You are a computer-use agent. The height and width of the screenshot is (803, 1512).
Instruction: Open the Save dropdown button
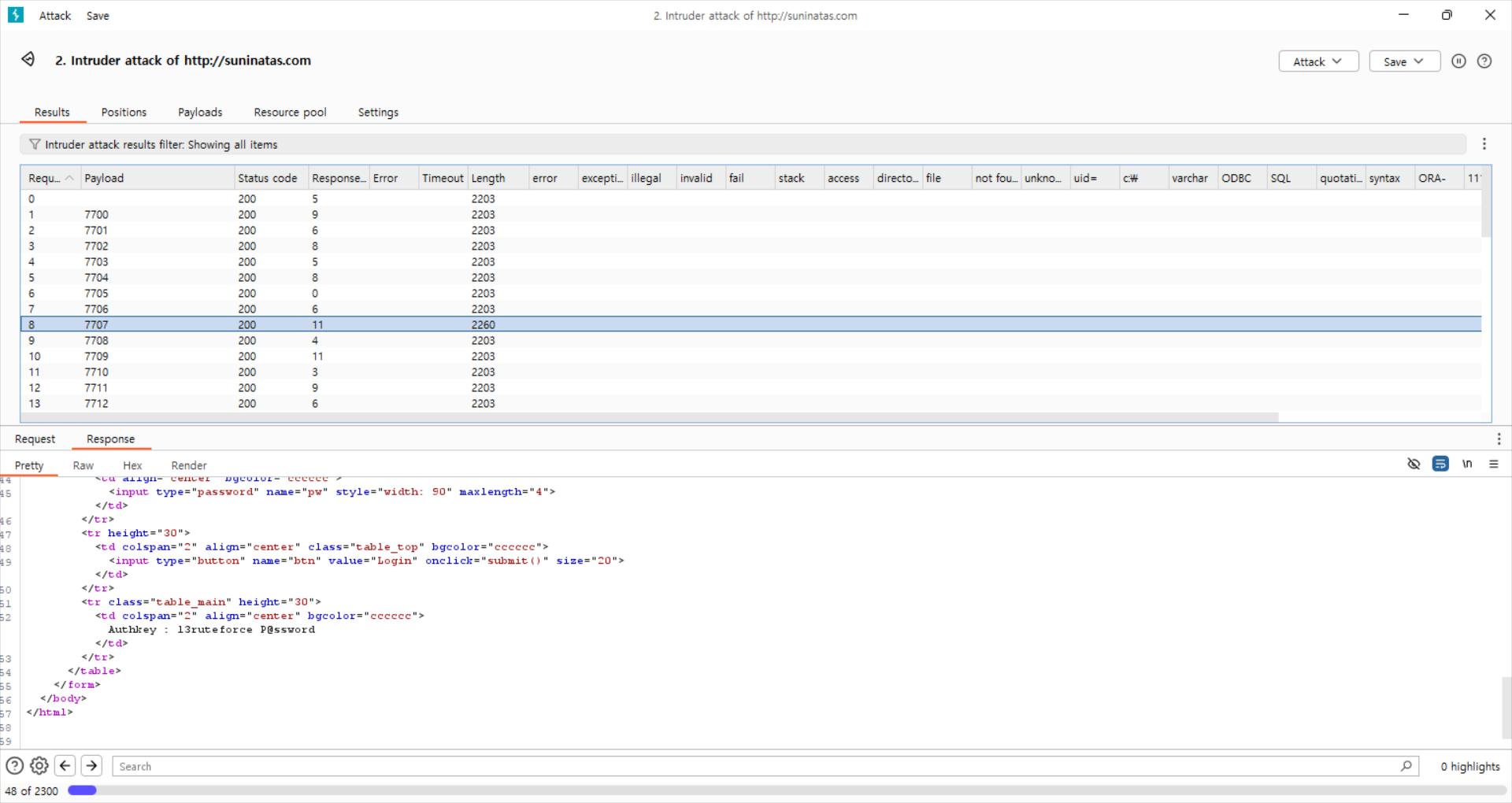coord(1405,61)
